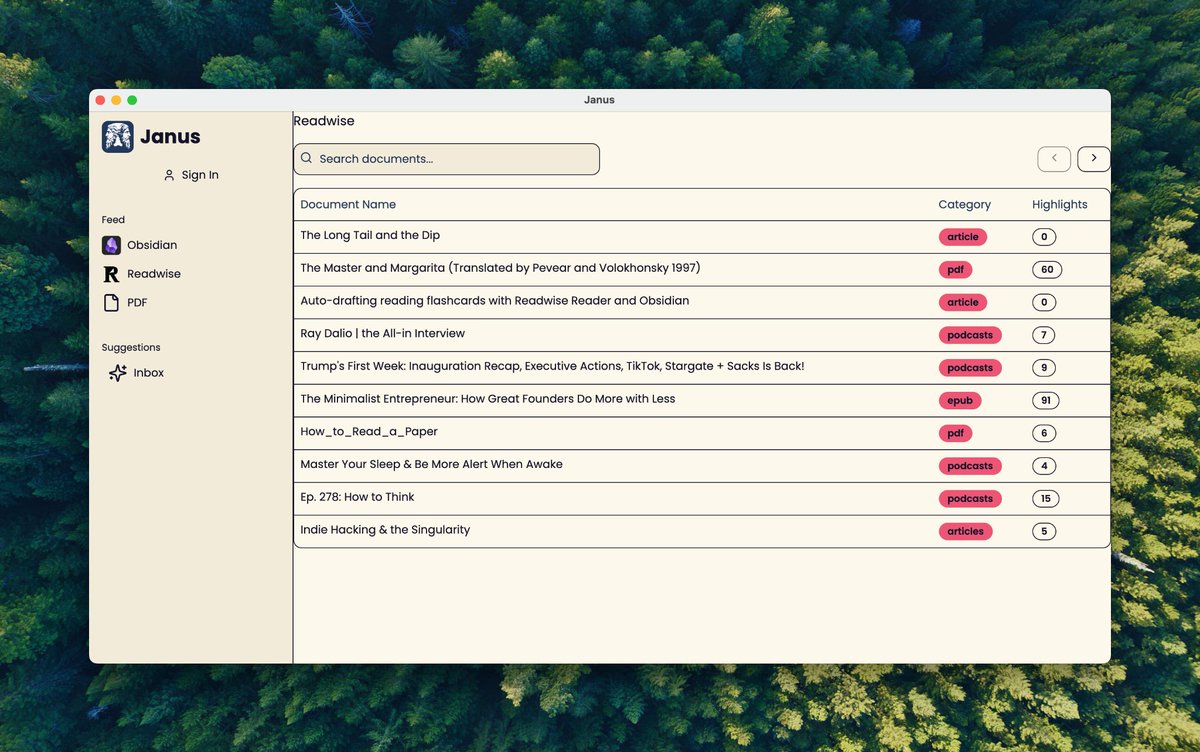Click the Janus app logo icon

pos(118,137)
